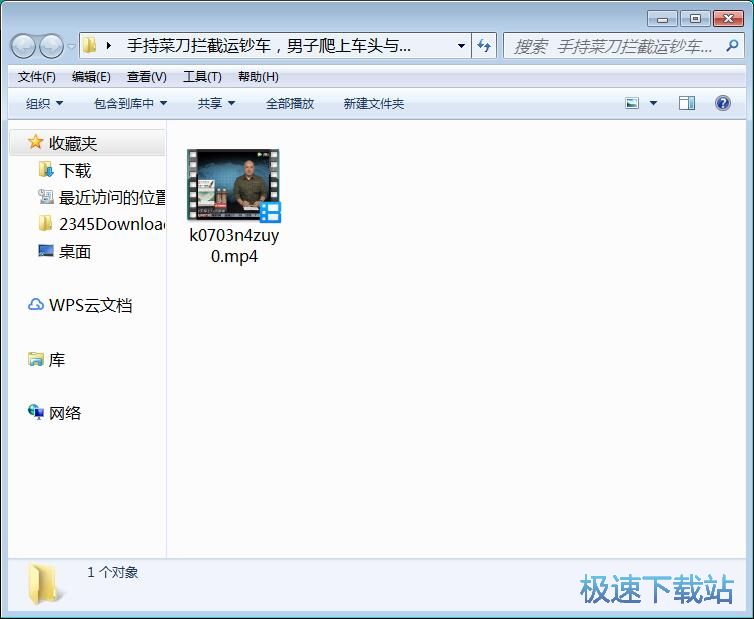This screenshot has height=619, width=754.
Task: Select 收藏夹 in navigation pane
Action: coord(88,143)
